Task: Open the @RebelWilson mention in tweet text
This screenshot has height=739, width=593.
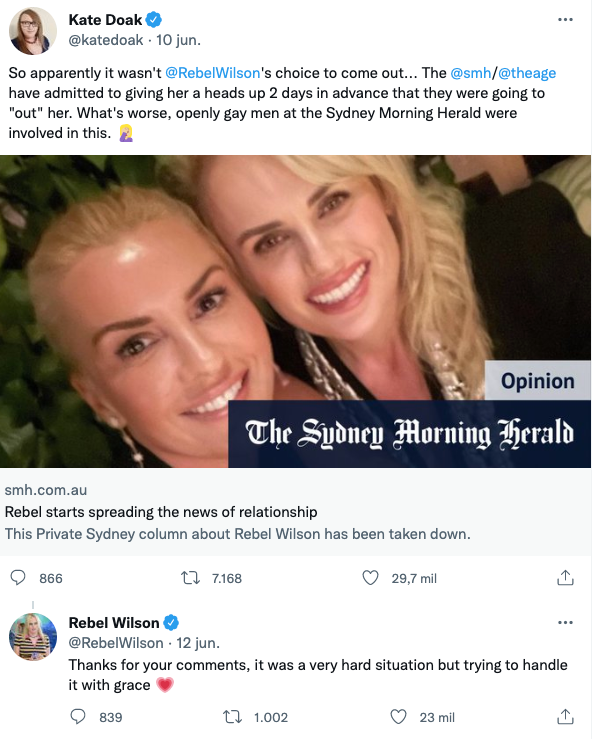Action: pos(213,73)
